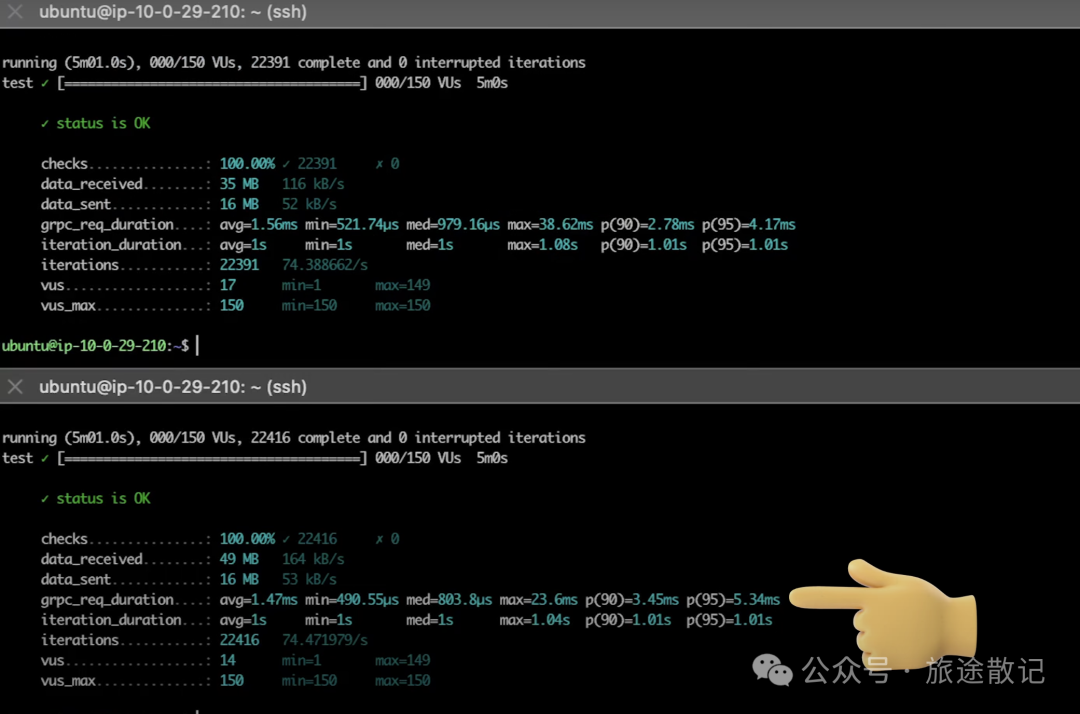Click "22391 complete" in upper running line
The height and width of the screenshot is (714, 1080).
[305, 63]
